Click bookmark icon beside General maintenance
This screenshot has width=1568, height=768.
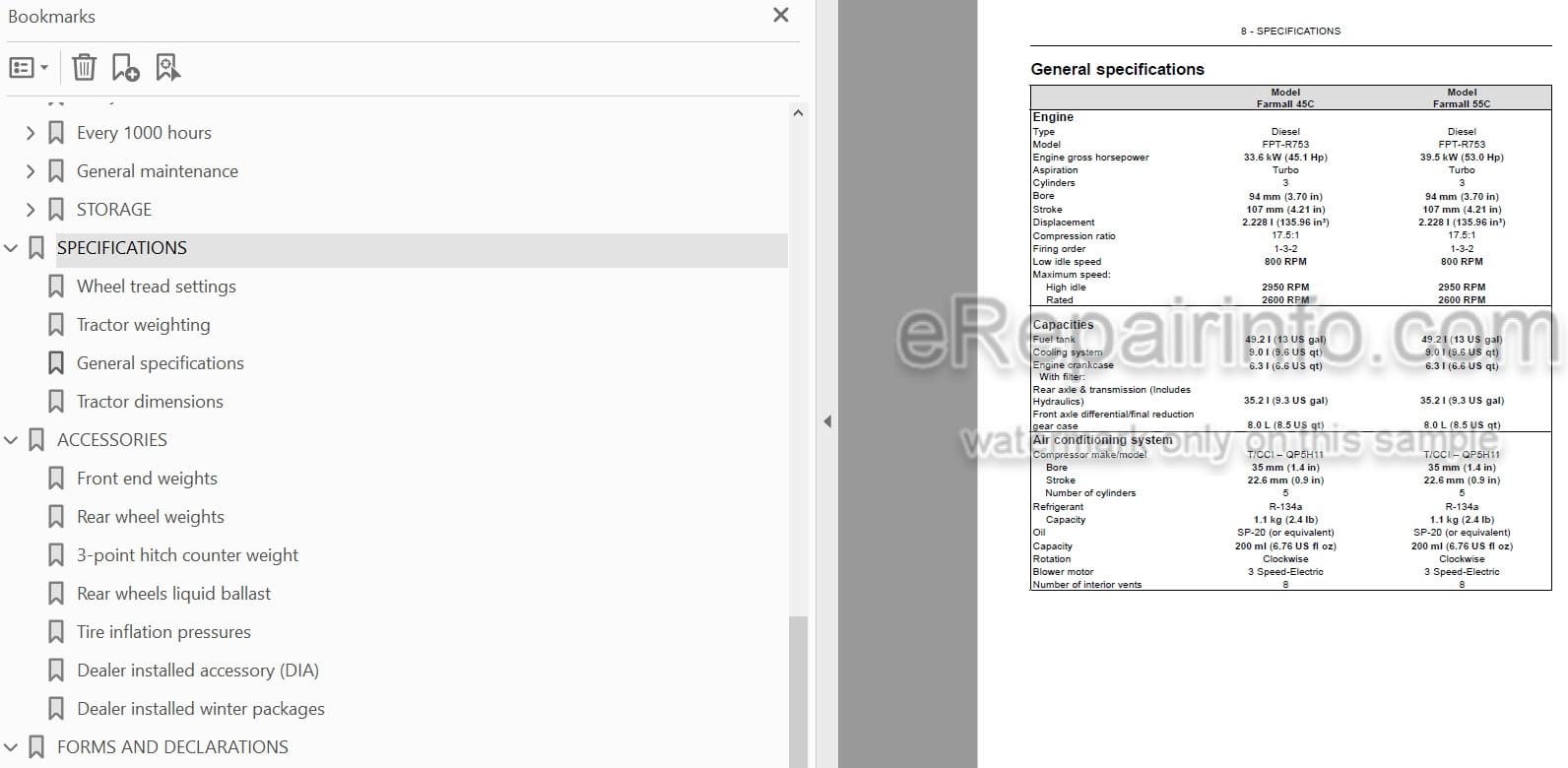[x=56, y=171]
